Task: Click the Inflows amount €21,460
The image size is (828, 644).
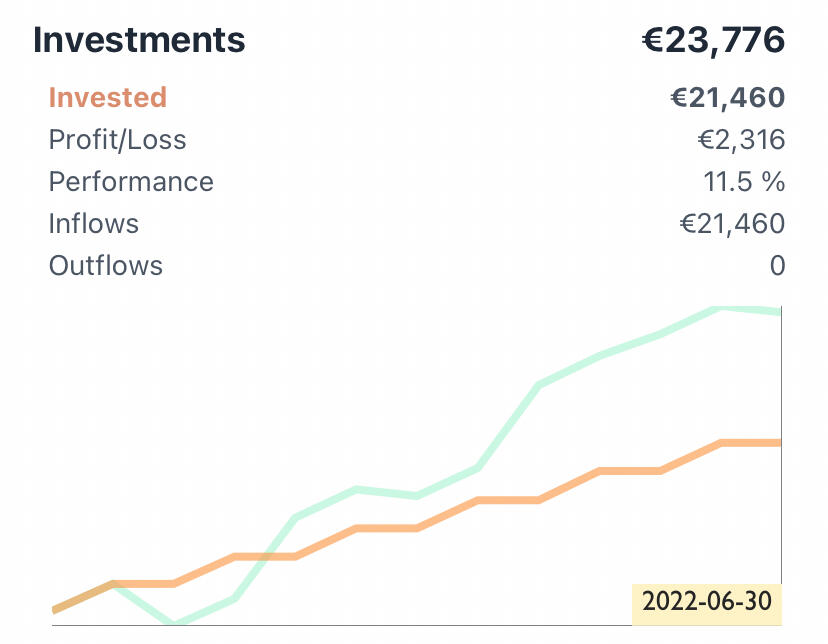Action: (731, 224)
